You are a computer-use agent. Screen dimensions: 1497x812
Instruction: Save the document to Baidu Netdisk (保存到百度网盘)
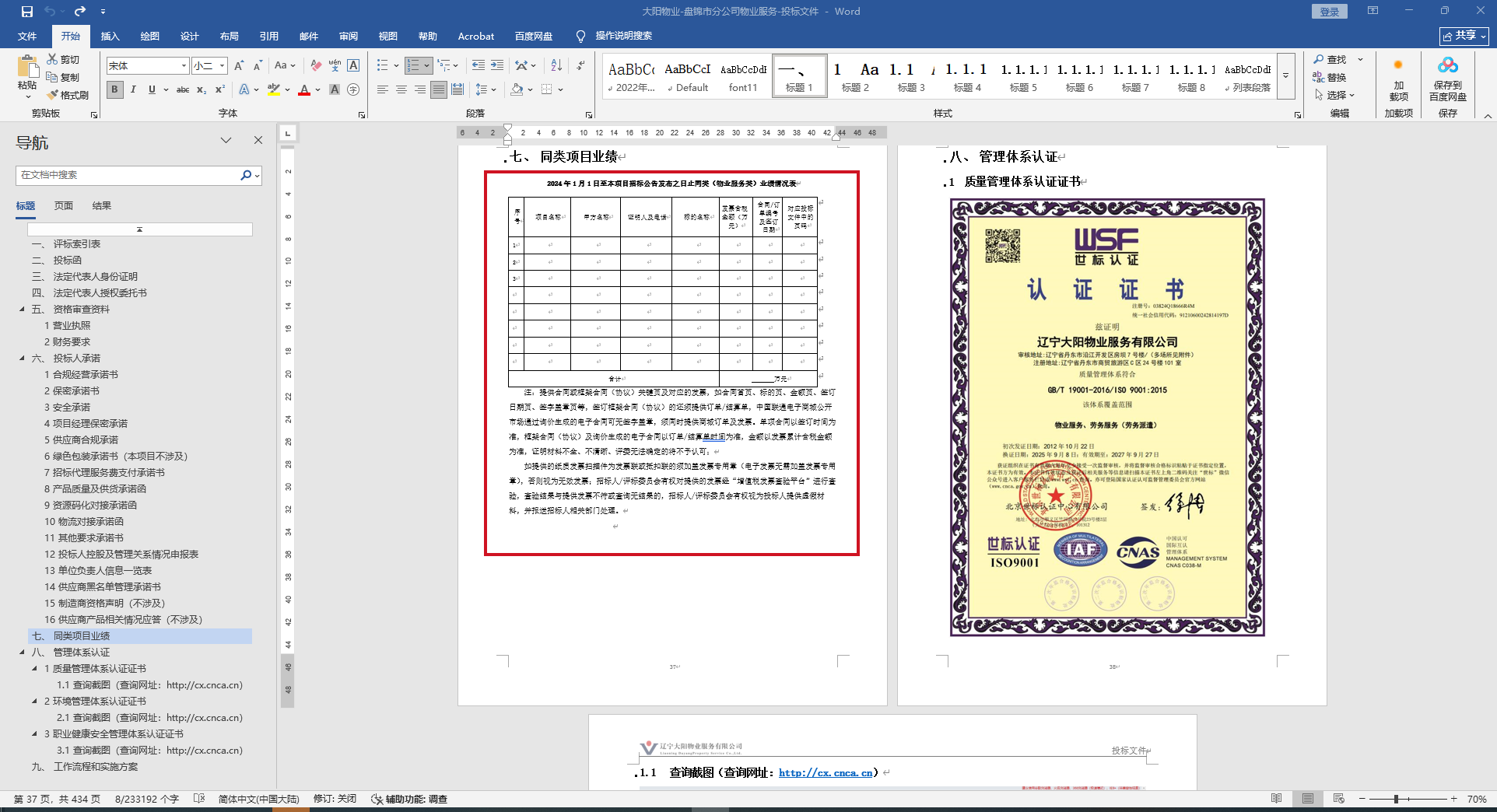1448,79
